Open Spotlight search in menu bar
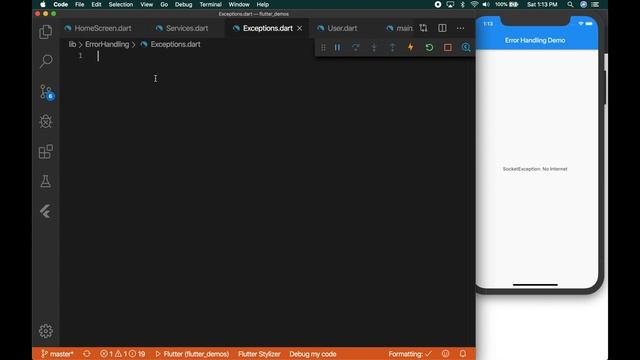 click(x=570, y=4)
